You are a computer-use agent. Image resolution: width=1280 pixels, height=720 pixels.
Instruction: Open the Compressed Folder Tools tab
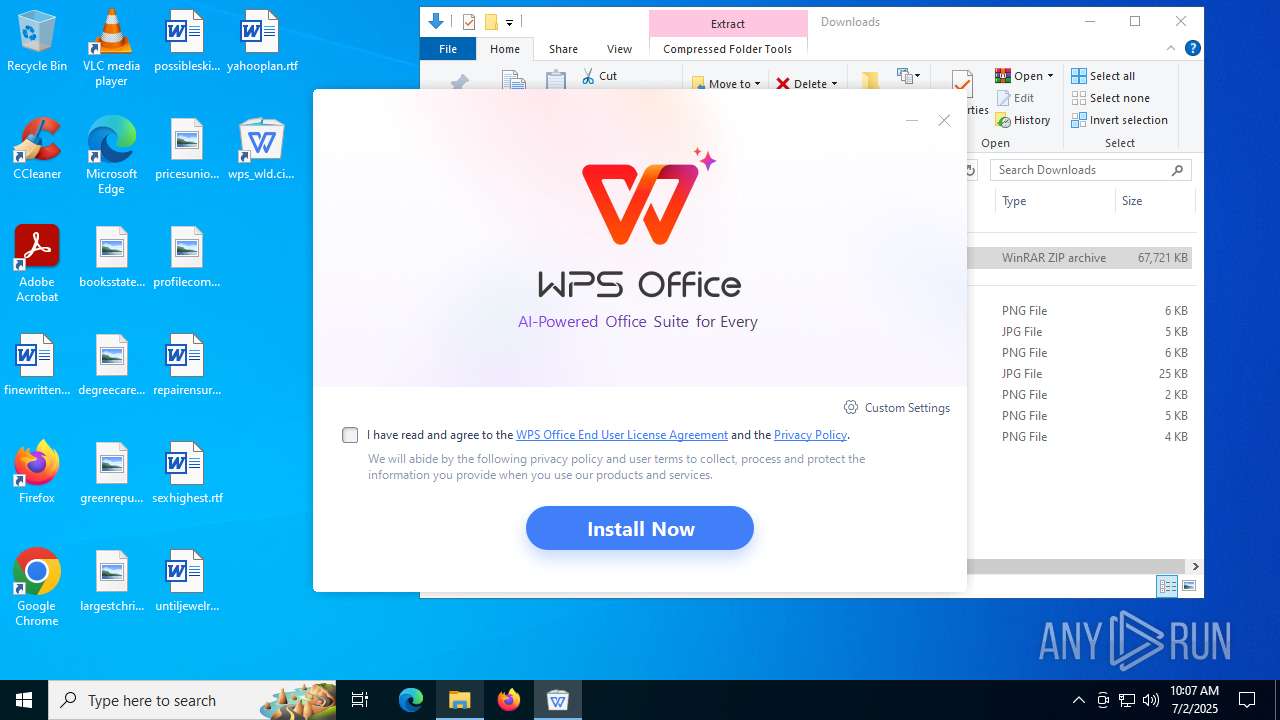(727, 49)
